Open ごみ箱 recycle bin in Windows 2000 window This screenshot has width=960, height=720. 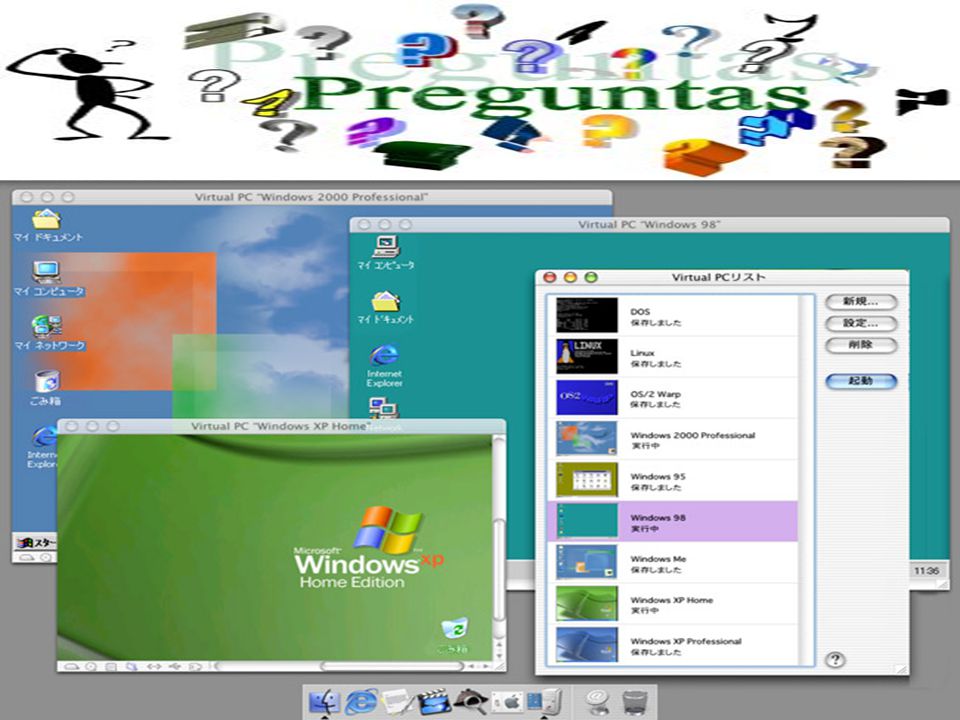pos(46,388)
